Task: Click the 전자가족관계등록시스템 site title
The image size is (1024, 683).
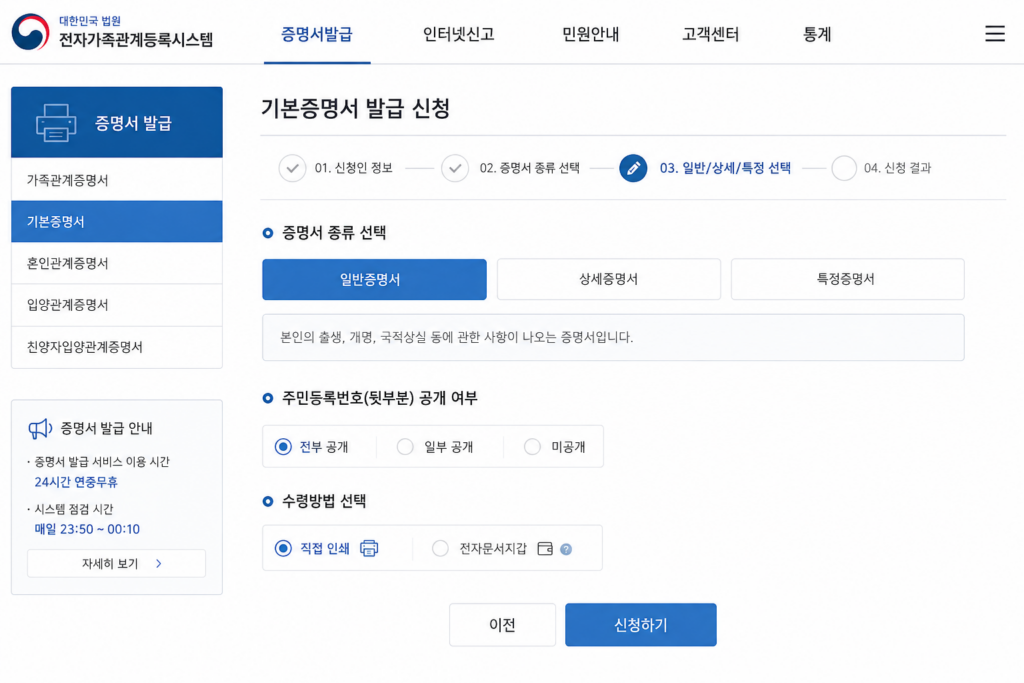Action: (x=136, y=40)
